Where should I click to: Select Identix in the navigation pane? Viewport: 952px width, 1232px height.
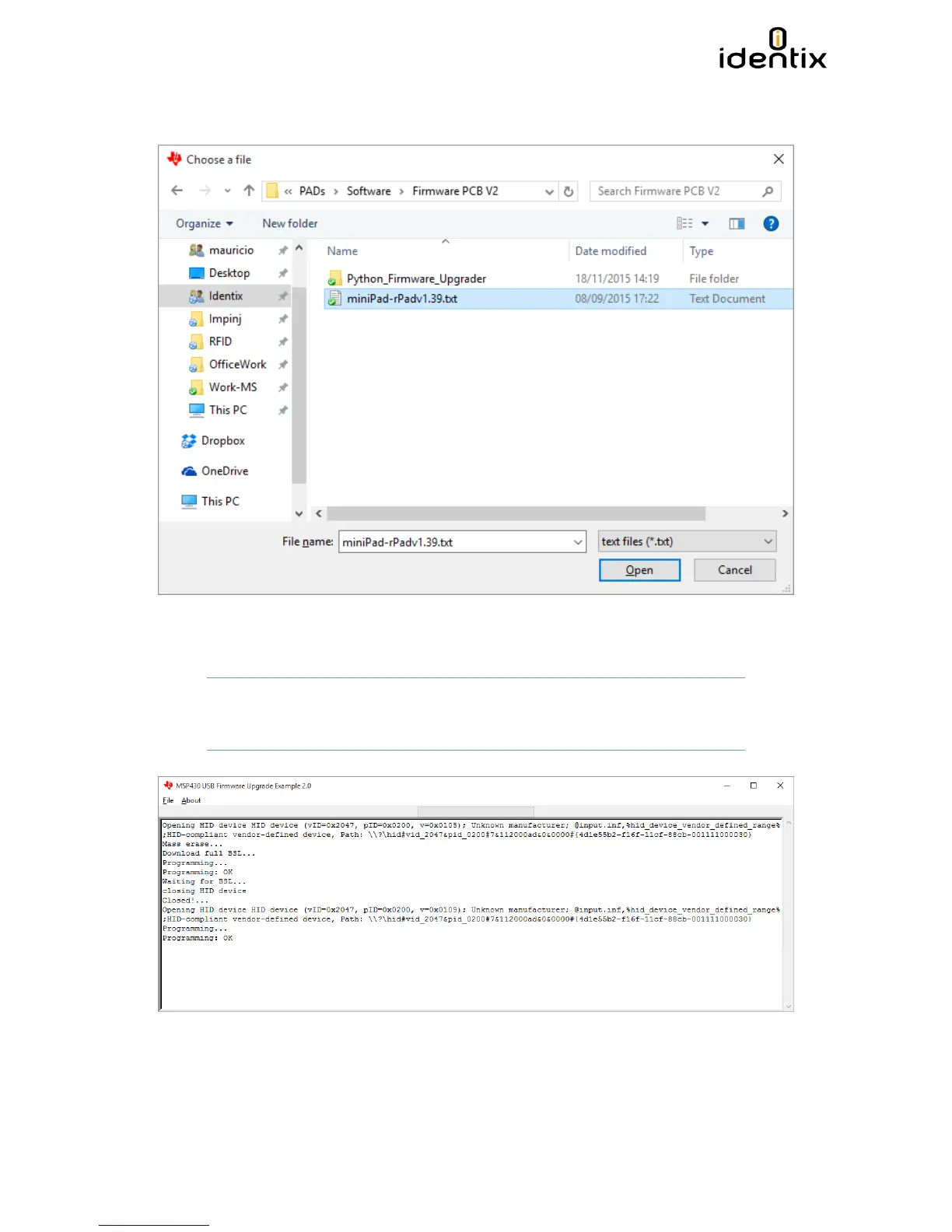(225, 296)
